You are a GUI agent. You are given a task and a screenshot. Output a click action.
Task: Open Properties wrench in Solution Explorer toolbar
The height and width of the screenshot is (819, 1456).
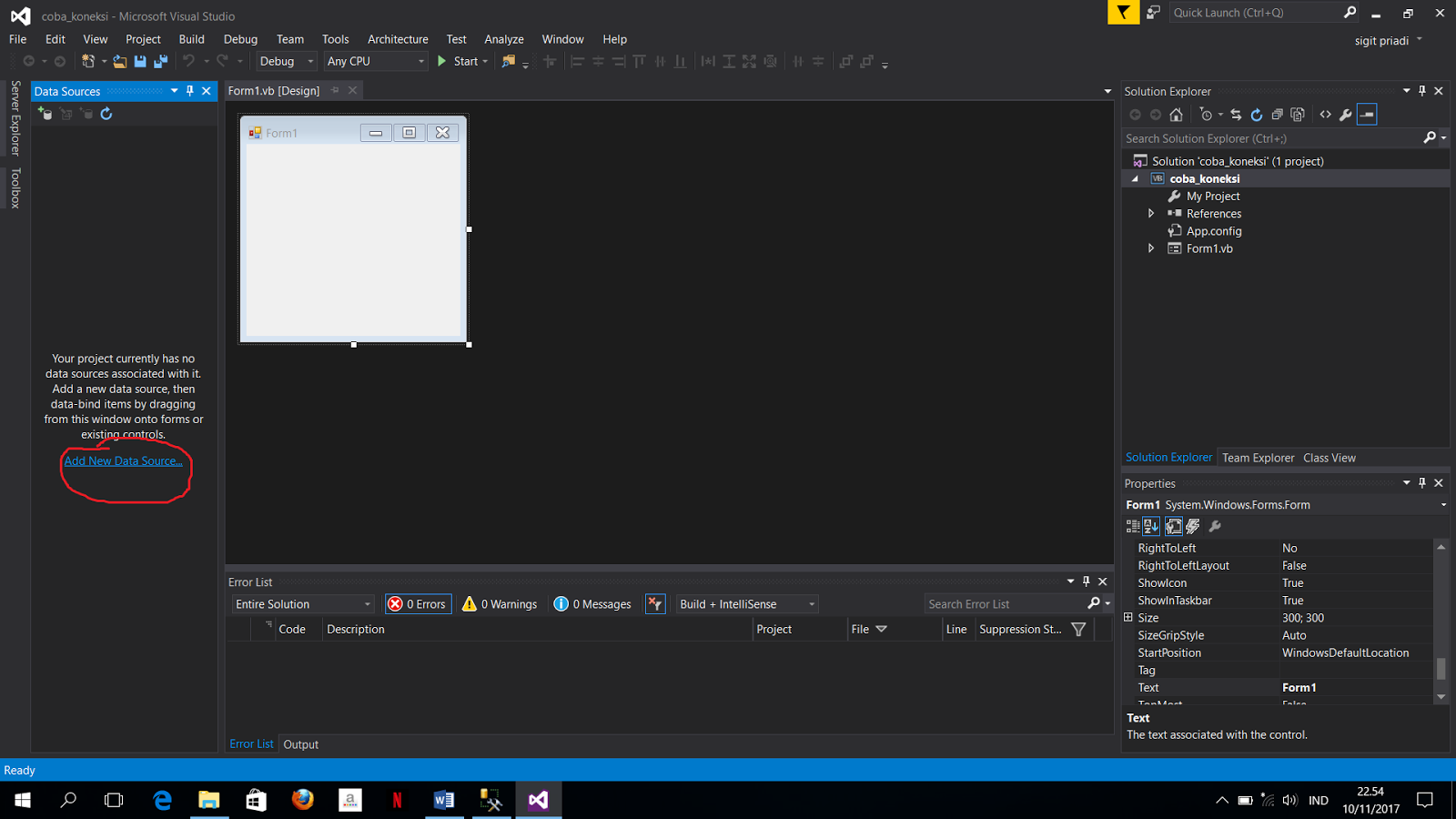click(x=1346, y=115)
